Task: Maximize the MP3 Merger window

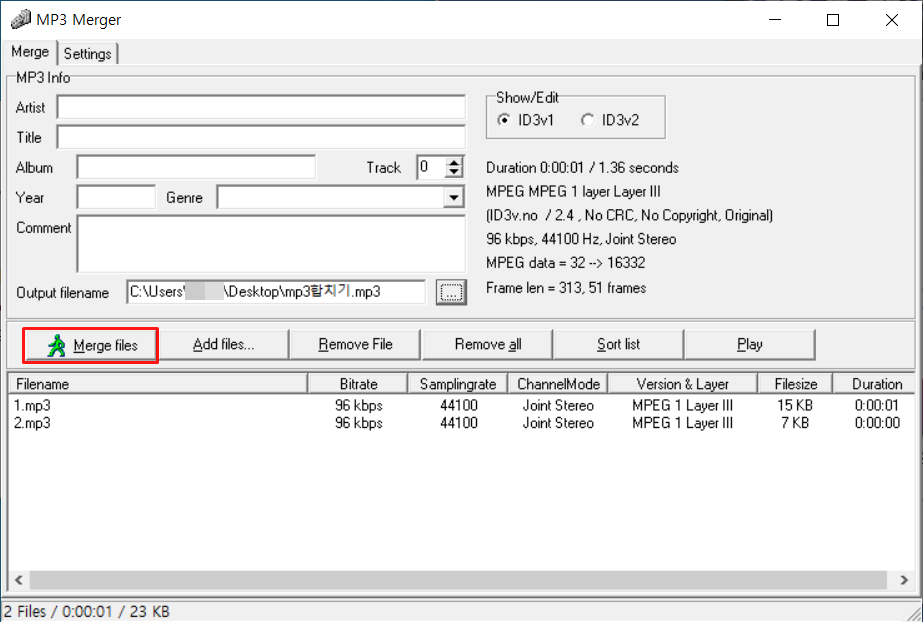Action: coord(833,20)
